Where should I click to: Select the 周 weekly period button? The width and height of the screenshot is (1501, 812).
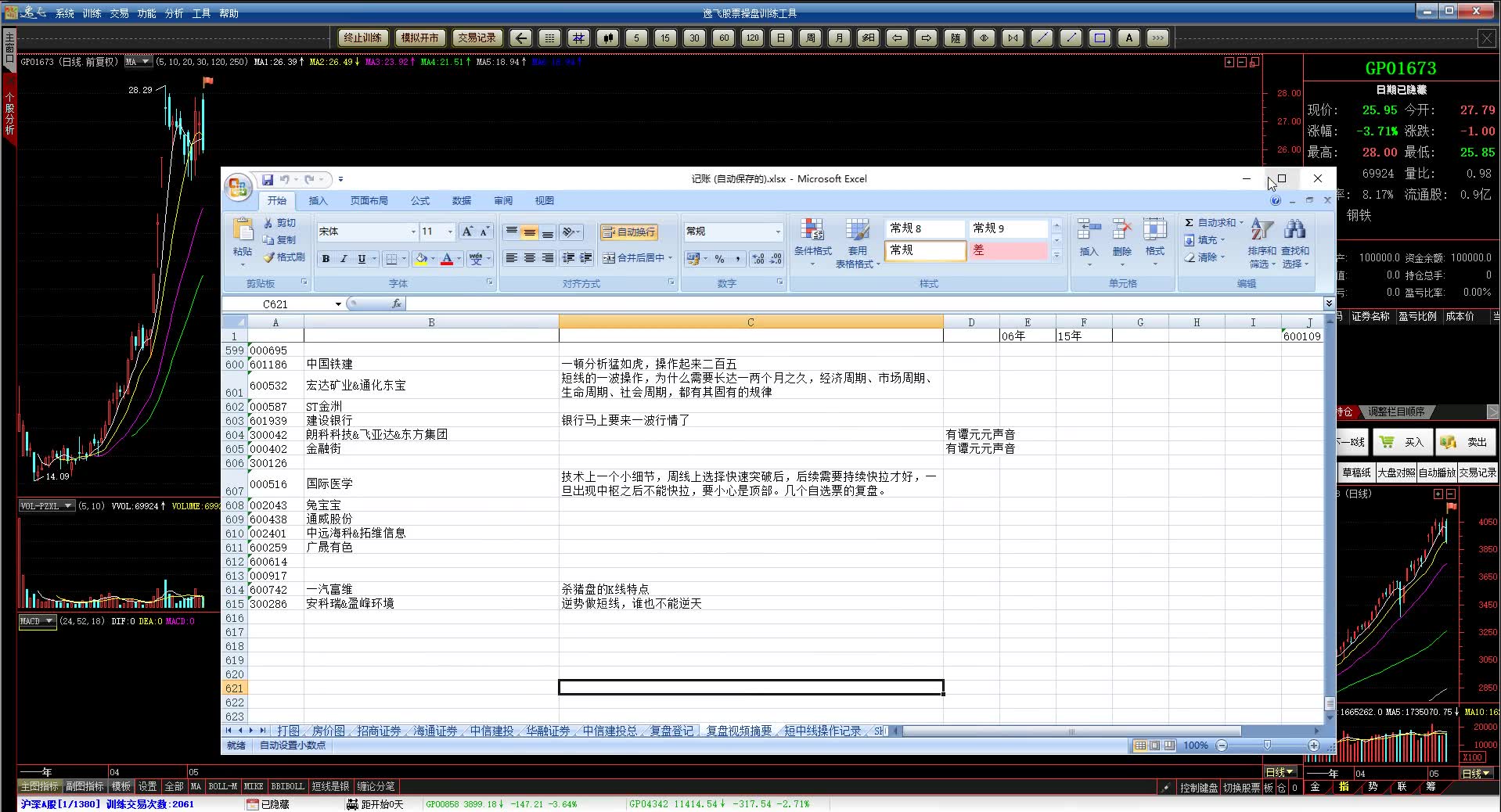point(810,38)
